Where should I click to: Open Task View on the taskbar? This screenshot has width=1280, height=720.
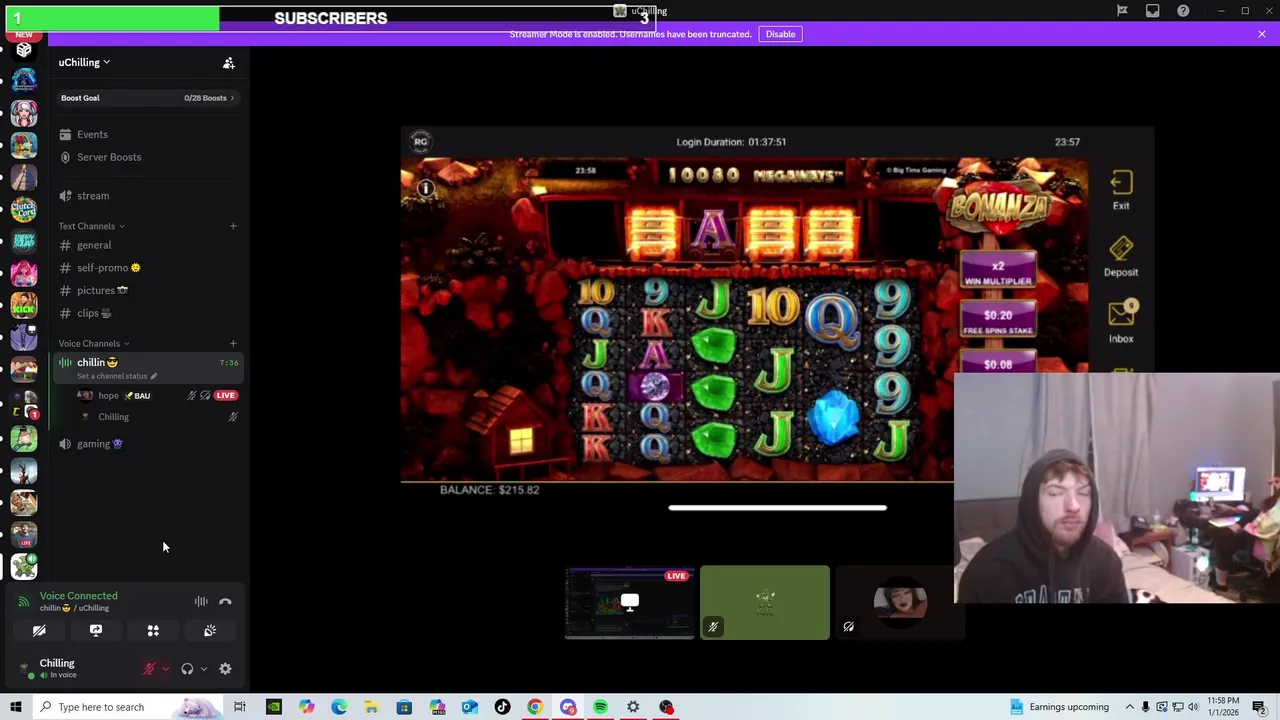[x=240, y=707]
